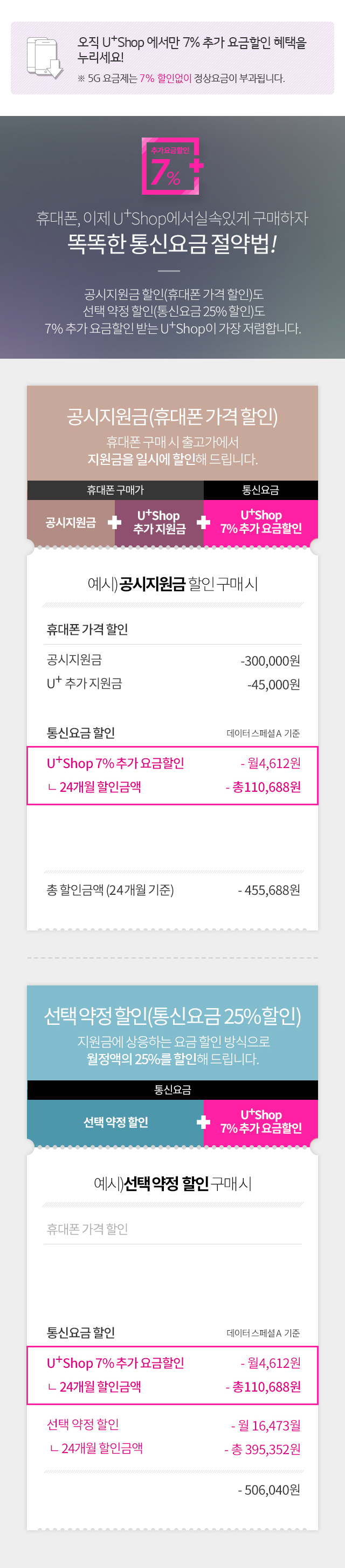Select the 통신요금 header in 공시지원금 section
Screen dimensions: 345x1568
[x=260, y=490]
